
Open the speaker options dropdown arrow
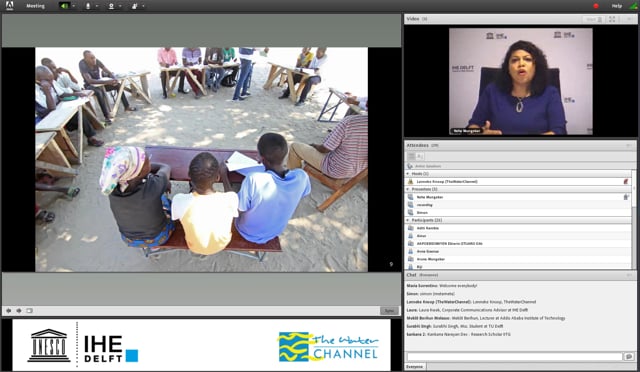coord(73,6)
